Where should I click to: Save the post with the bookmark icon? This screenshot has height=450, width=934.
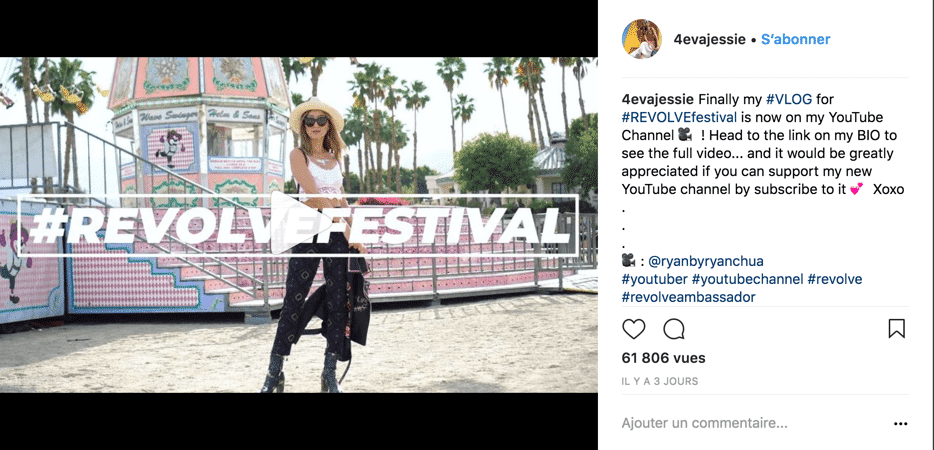click(x=896, y=328)
